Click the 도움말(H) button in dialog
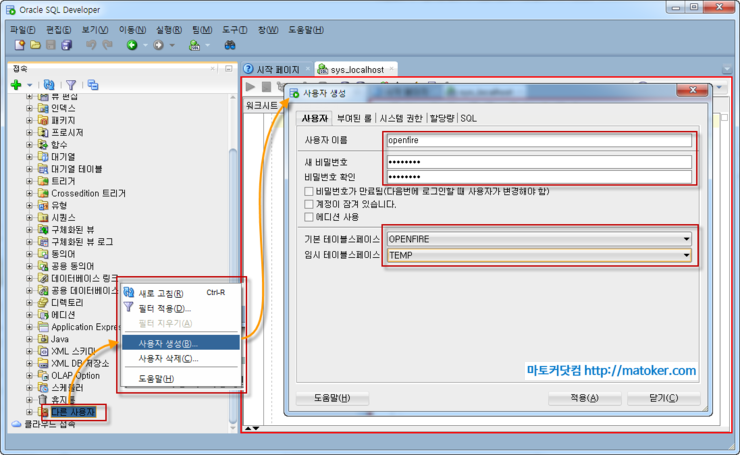The height and width of the screenshot is (455, 740). pos(332,398)
